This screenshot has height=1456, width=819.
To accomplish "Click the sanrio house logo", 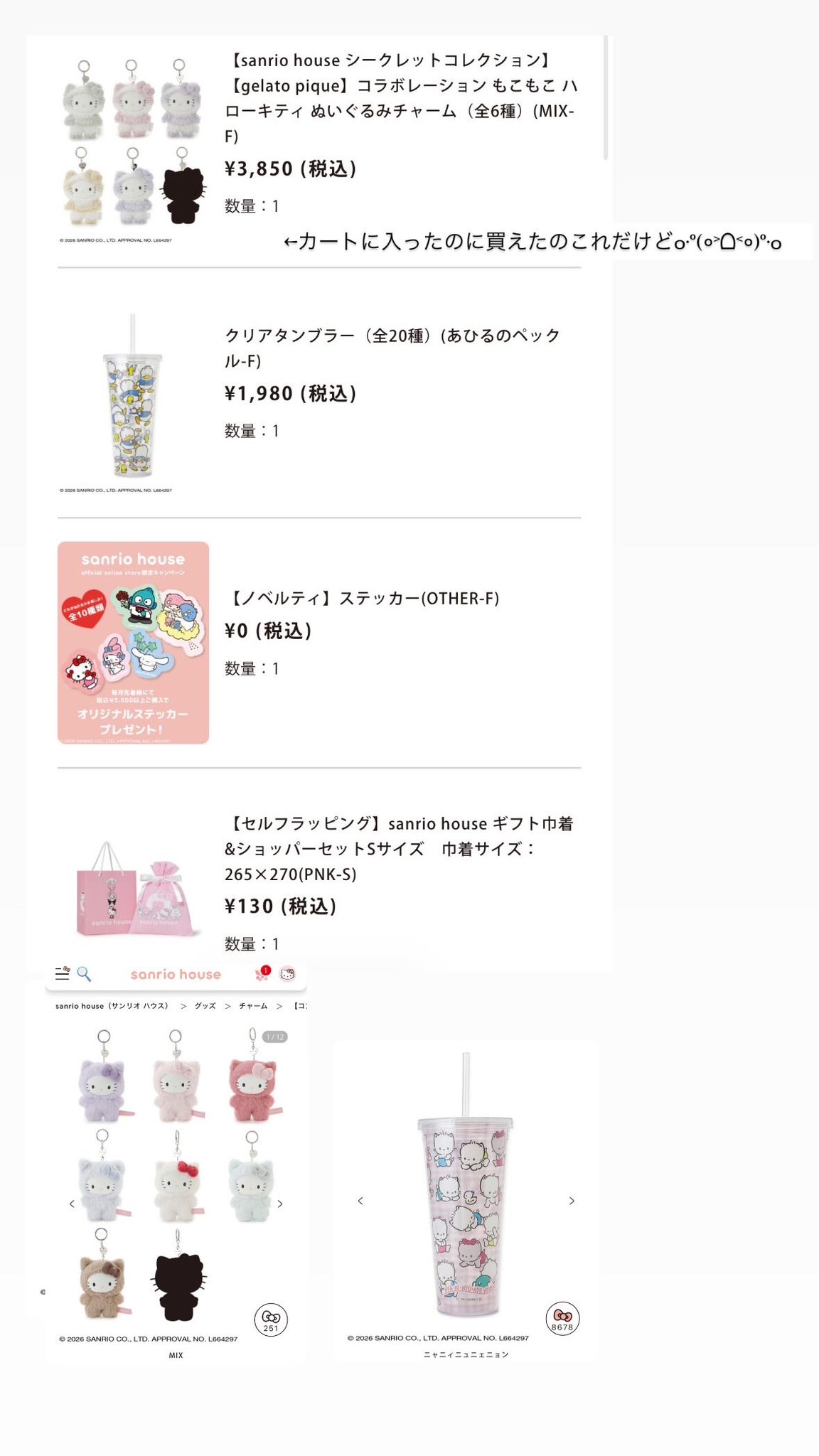I will point(176,974).
